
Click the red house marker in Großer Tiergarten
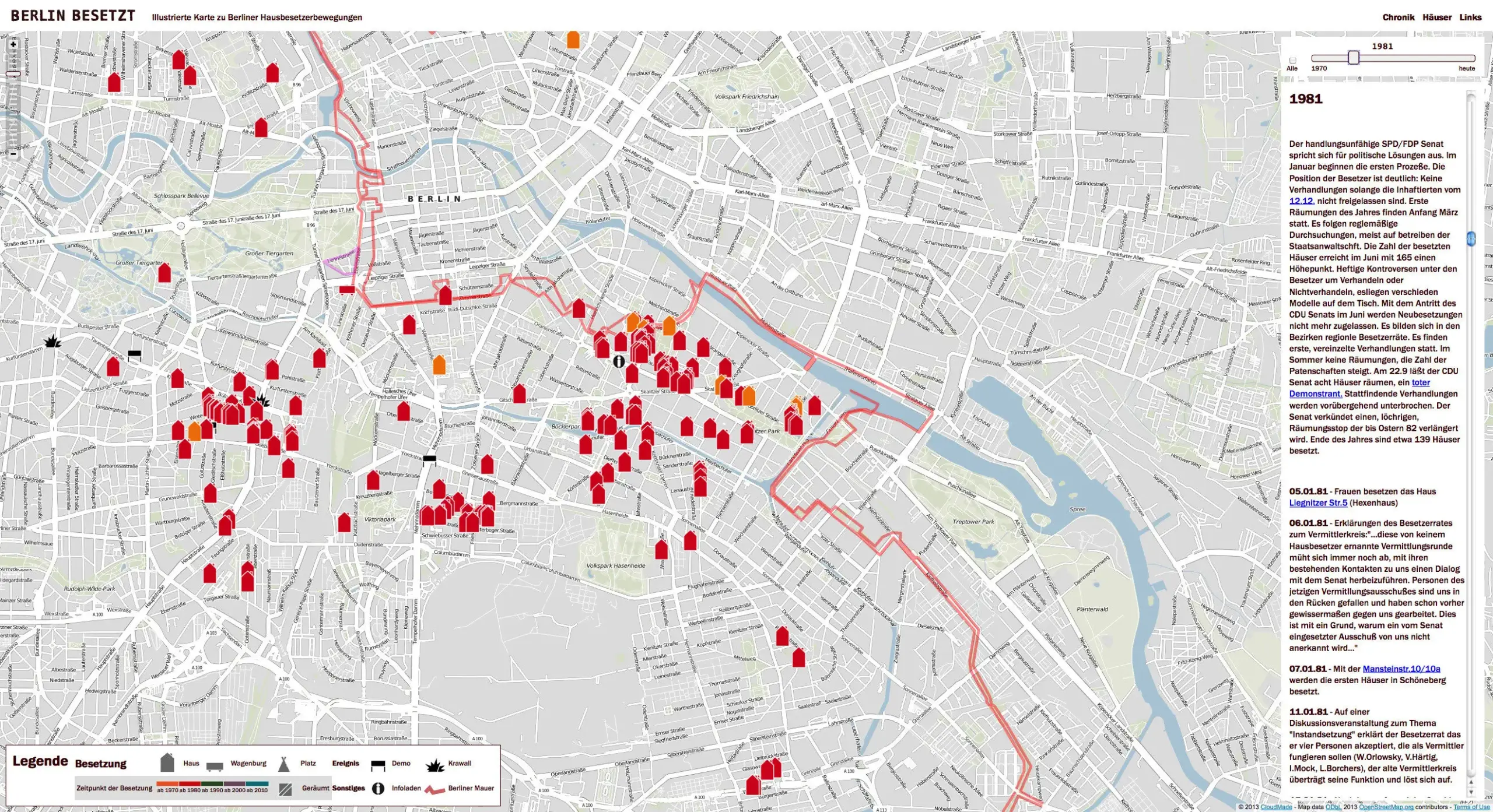tap(164, 273)
